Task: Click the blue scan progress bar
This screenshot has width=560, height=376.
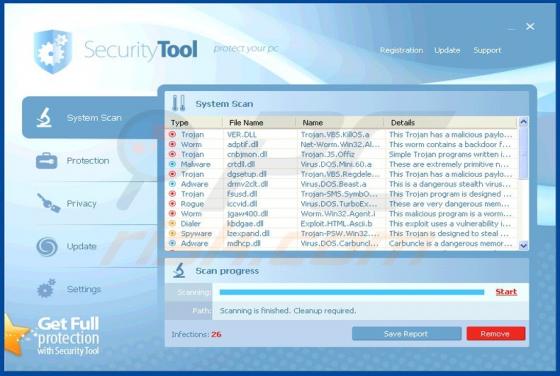Action: coord(352,292)
